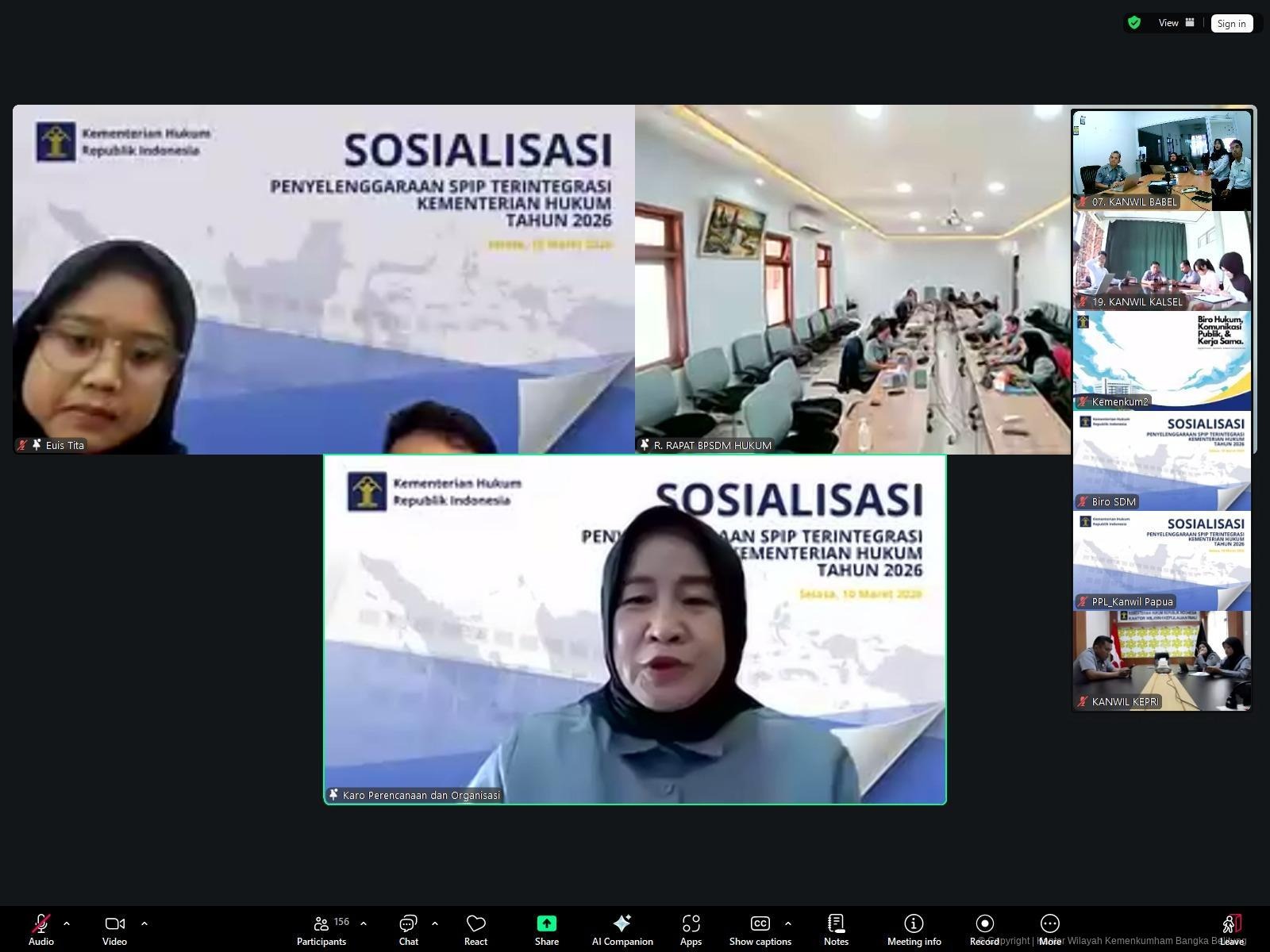Click muted mic icon on Euis Tita's tile
1270x952 pixels.
coord(22,445)
